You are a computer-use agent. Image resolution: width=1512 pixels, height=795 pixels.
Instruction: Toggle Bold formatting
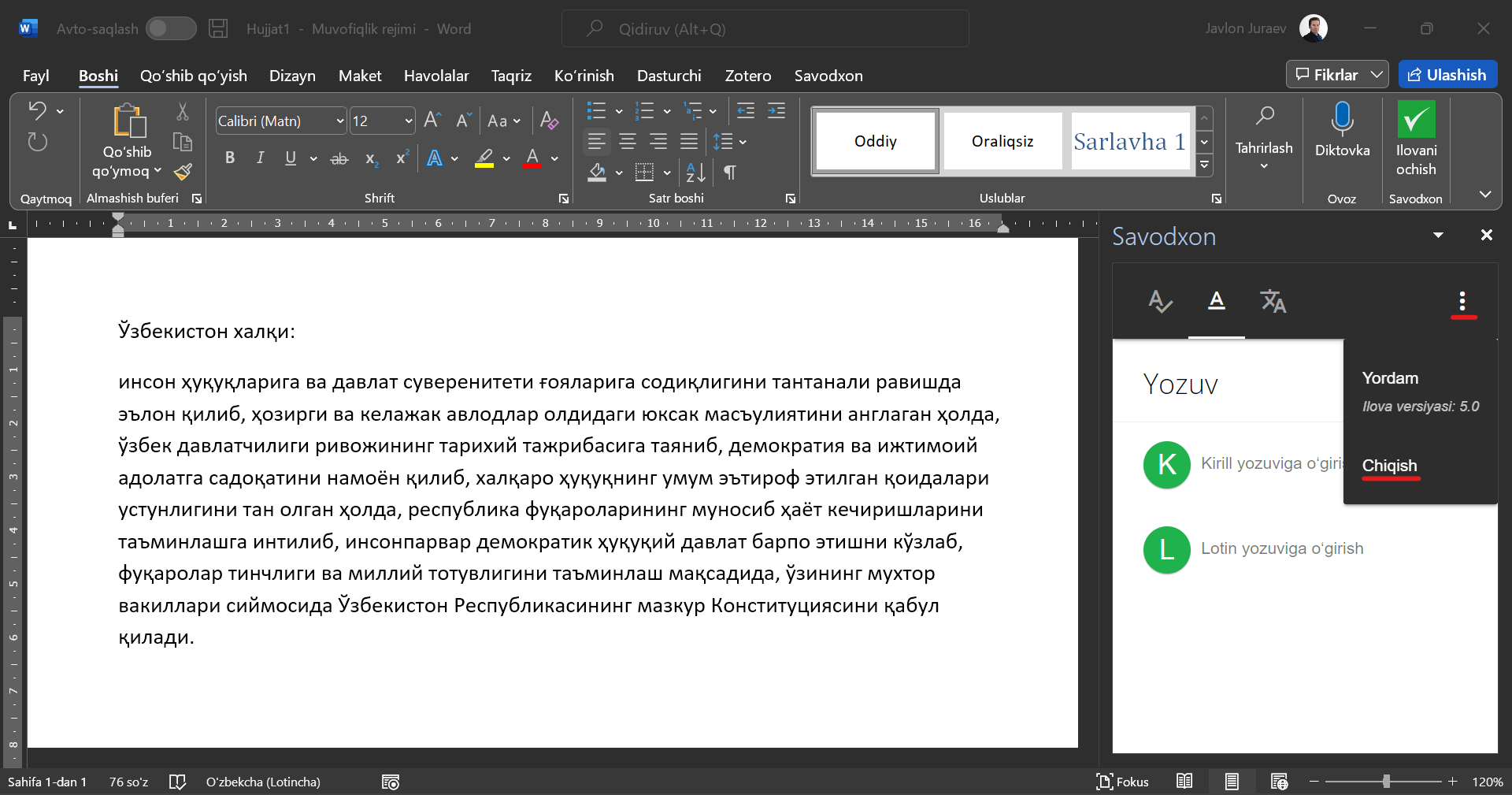[230, 158]
